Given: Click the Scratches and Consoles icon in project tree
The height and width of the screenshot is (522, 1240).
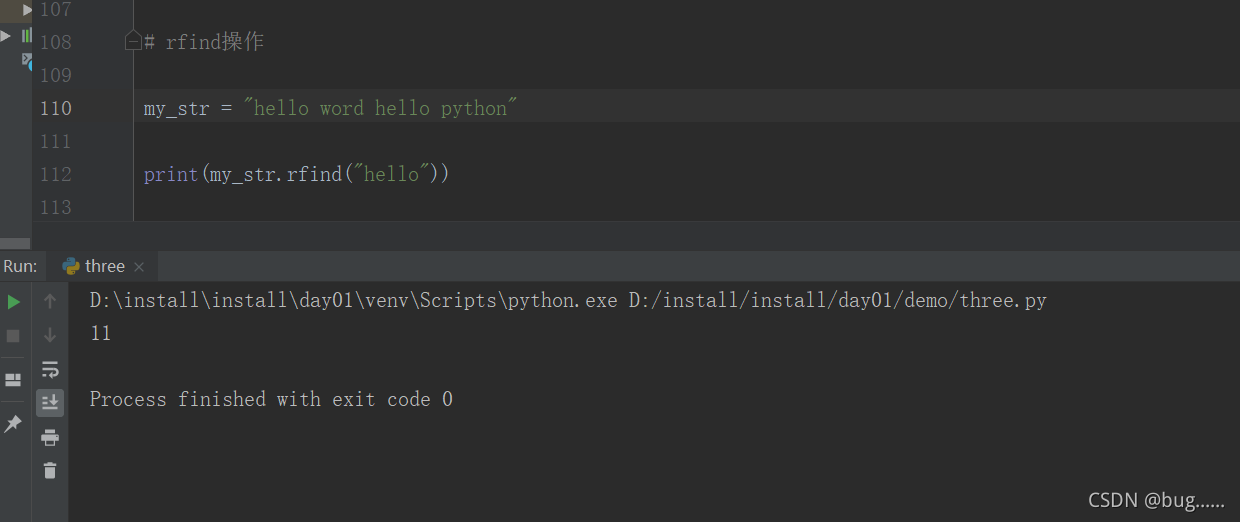Looking at the screenshot, I should [x=28, y=61].
